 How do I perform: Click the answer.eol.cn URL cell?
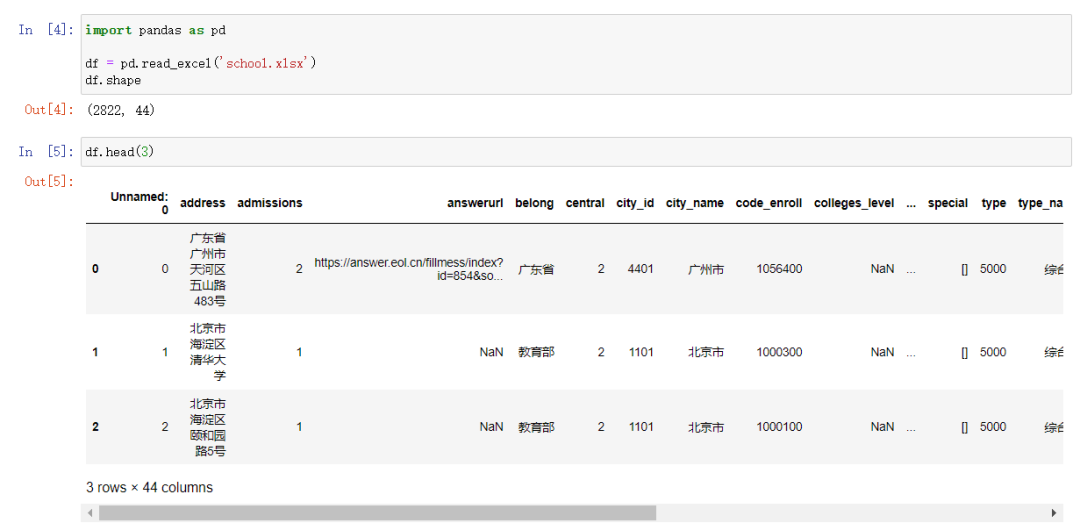click(409, 269)
